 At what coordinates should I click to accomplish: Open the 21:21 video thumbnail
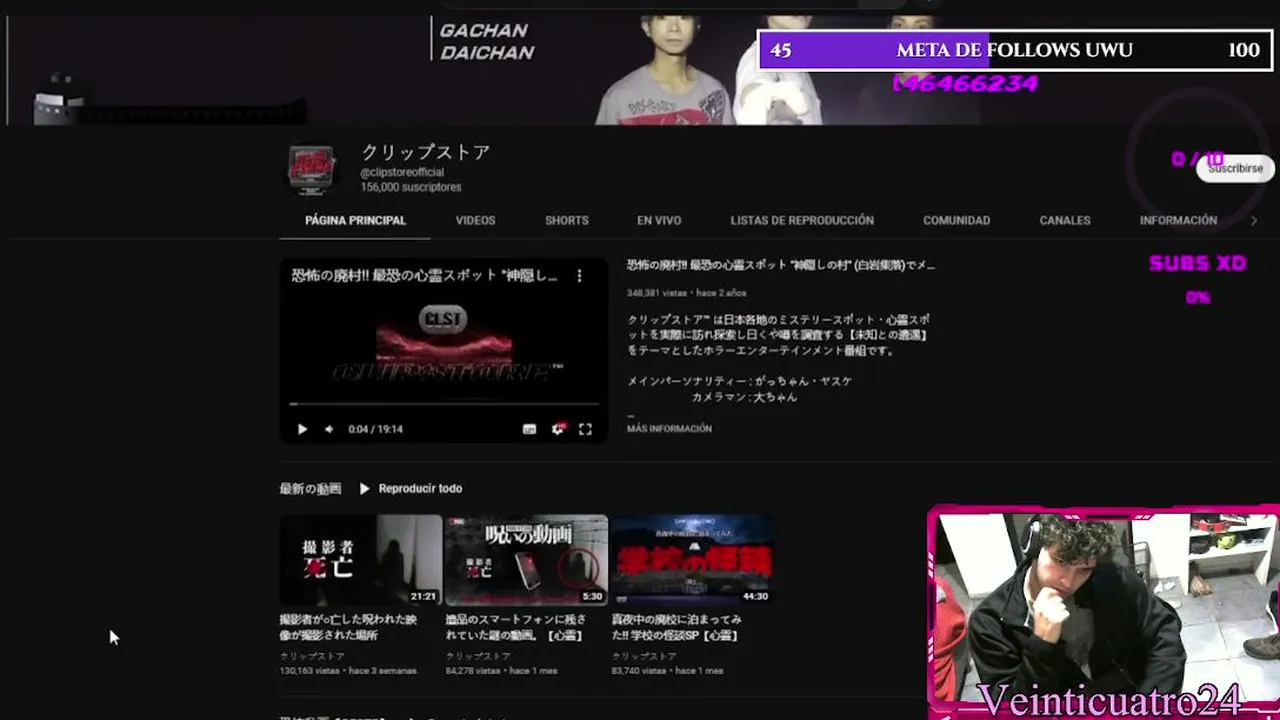pyautogui.click(x=361, y=560)
